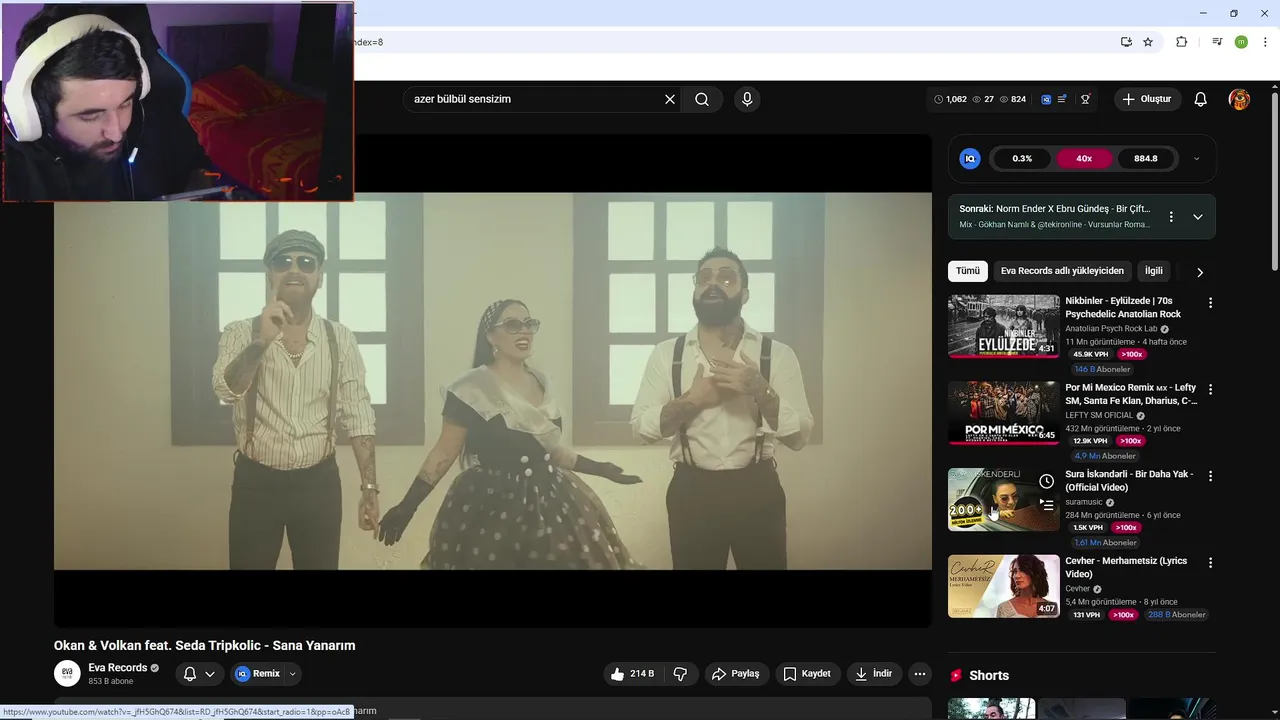This screenshot has width=1280, height=720.
Task: Open the Por Mi México video thumbnail
Action: pos(1004,412)
